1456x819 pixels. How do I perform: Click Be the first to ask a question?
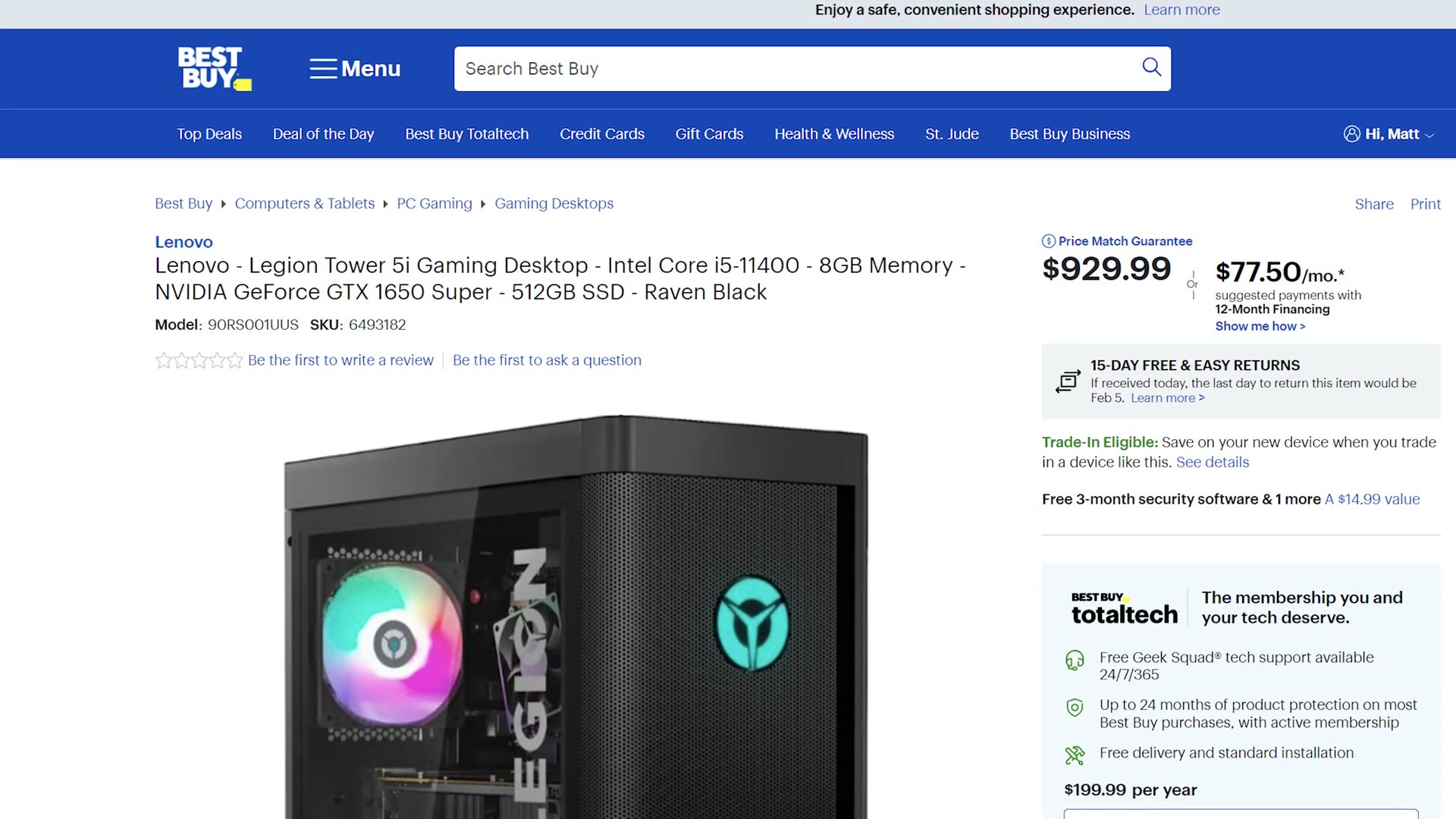click(x=547, y=360)
